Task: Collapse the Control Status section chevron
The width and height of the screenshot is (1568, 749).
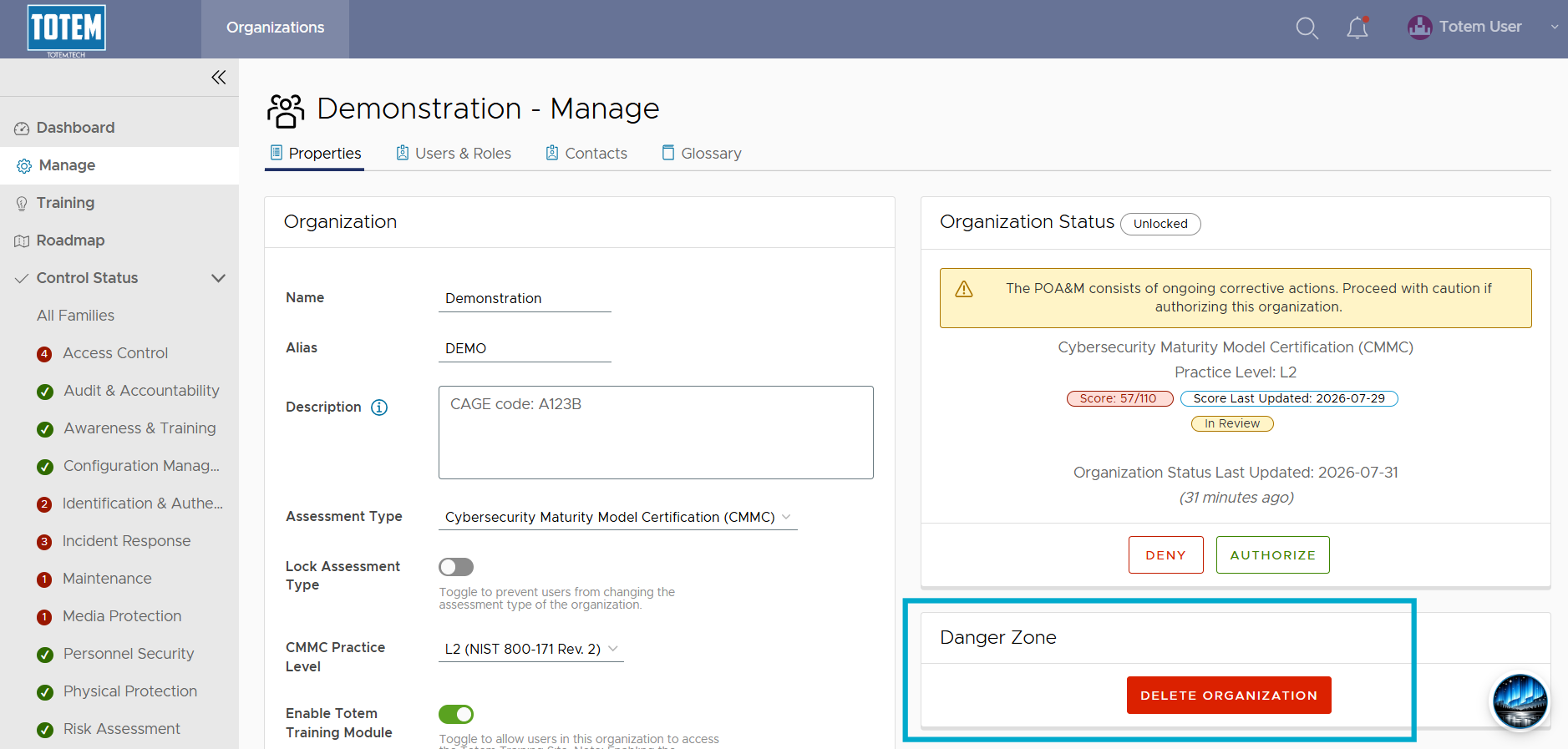Action: [219, 278]
